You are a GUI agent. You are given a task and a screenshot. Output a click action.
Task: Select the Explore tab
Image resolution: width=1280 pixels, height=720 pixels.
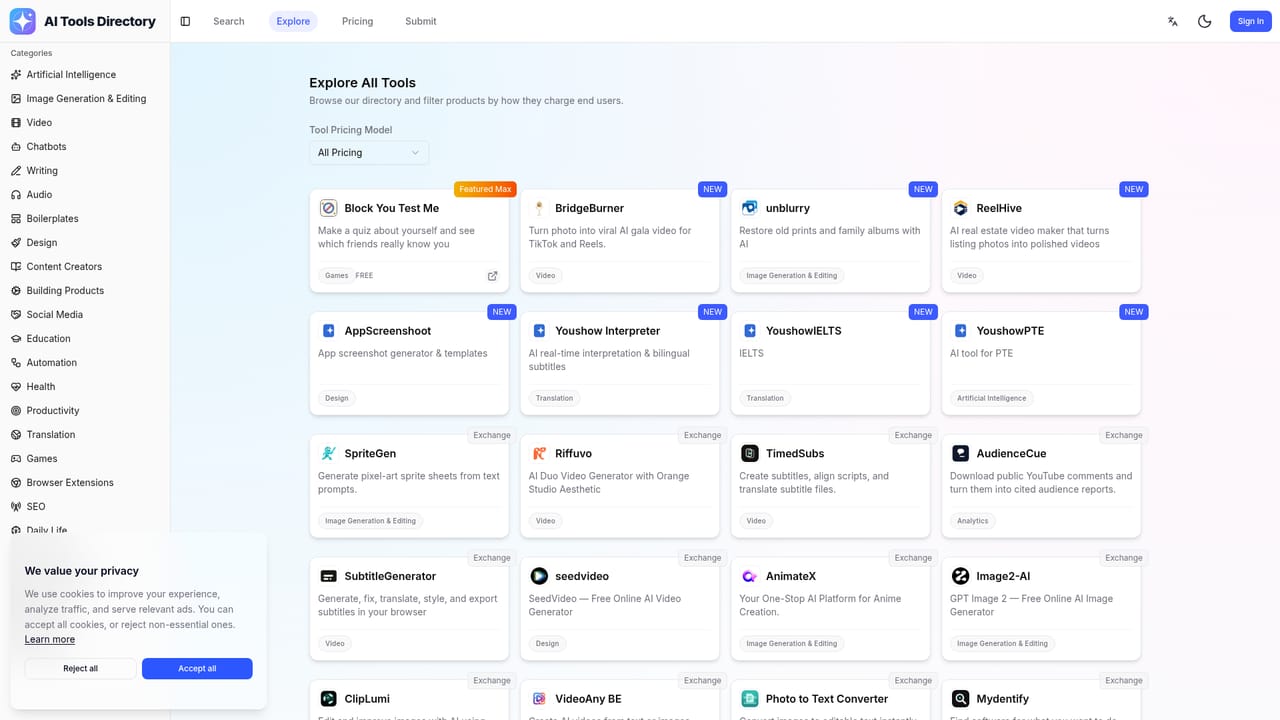point(293,21)
